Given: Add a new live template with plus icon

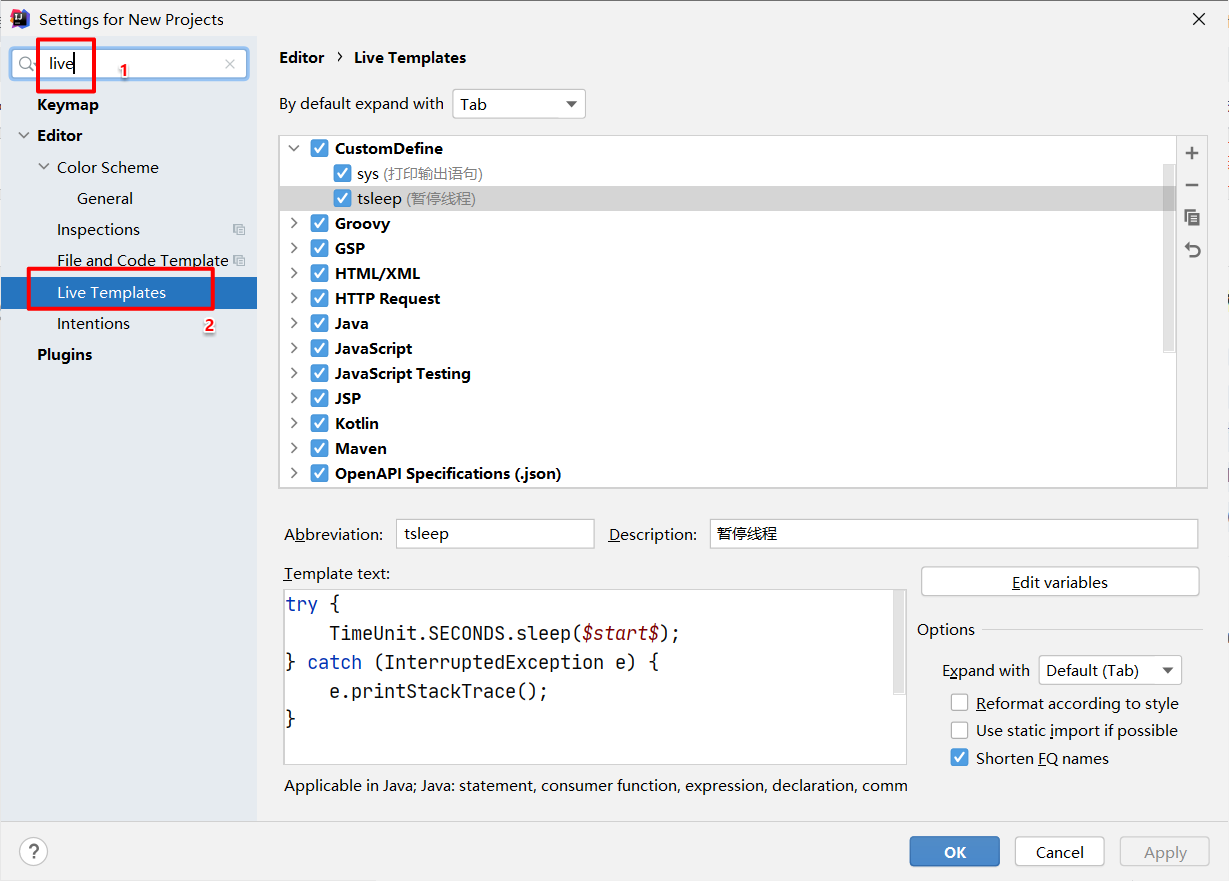Looking at the screenshot, I should [x=1192, y=153].
